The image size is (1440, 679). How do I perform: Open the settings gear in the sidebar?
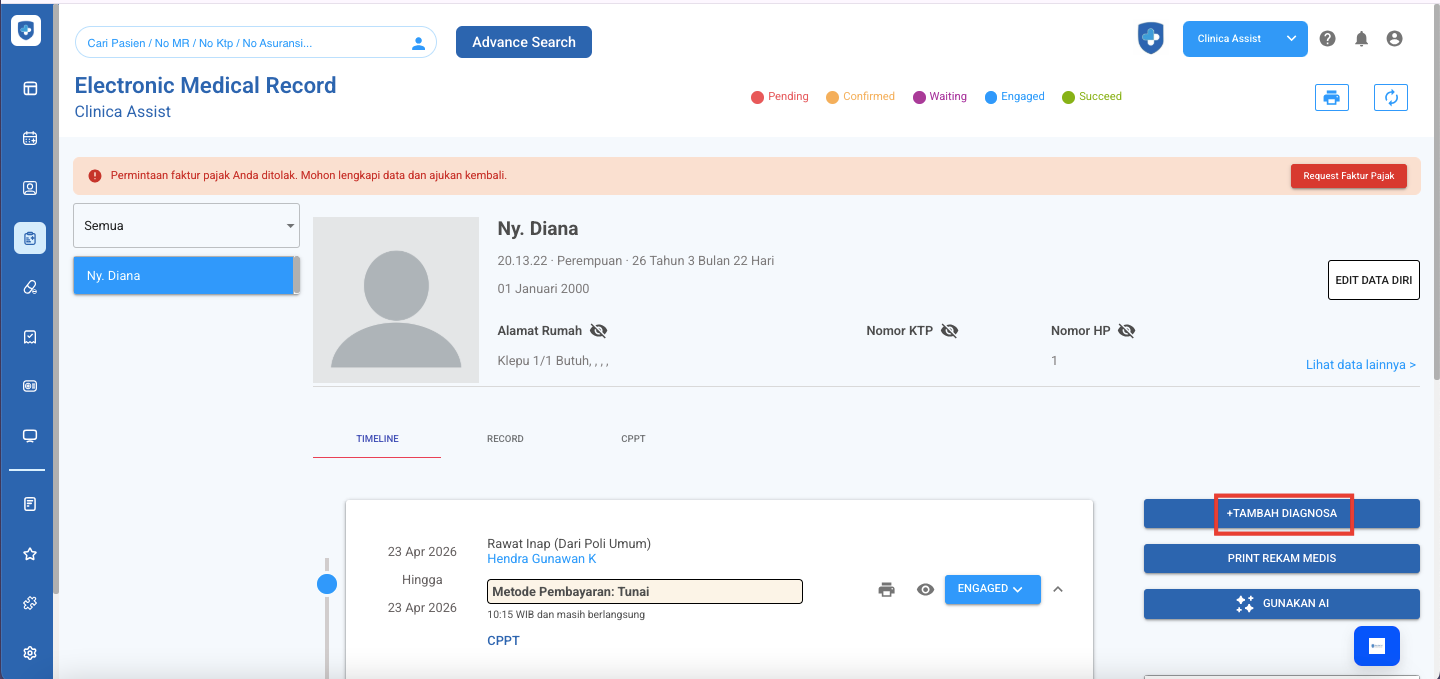pyautogui.click(x=30, y=653)
